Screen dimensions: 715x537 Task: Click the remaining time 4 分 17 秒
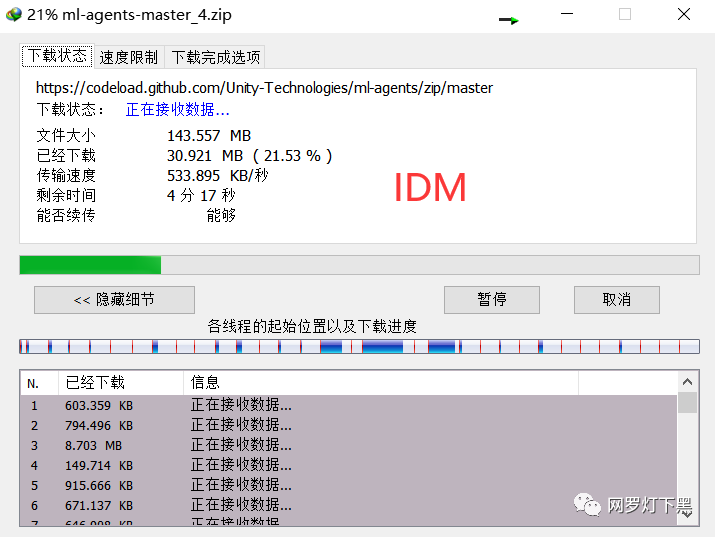pyautogui.click(x=201, y=195)
